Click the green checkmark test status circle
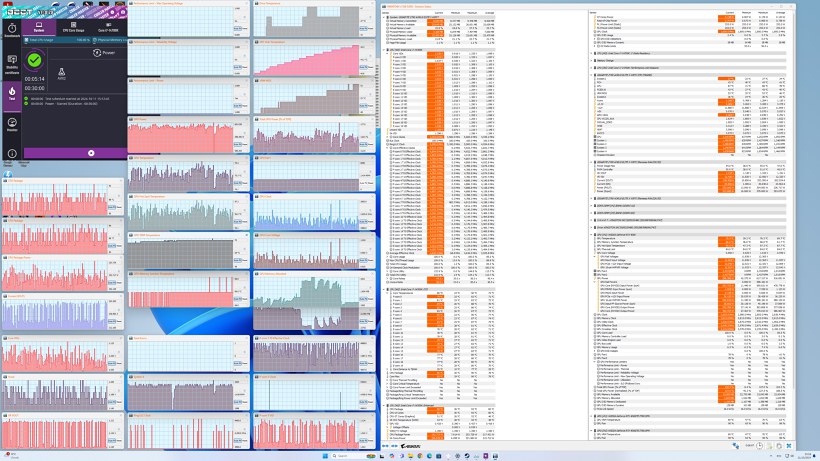Viewport: 820px width, 461px height. click(36, 59)
